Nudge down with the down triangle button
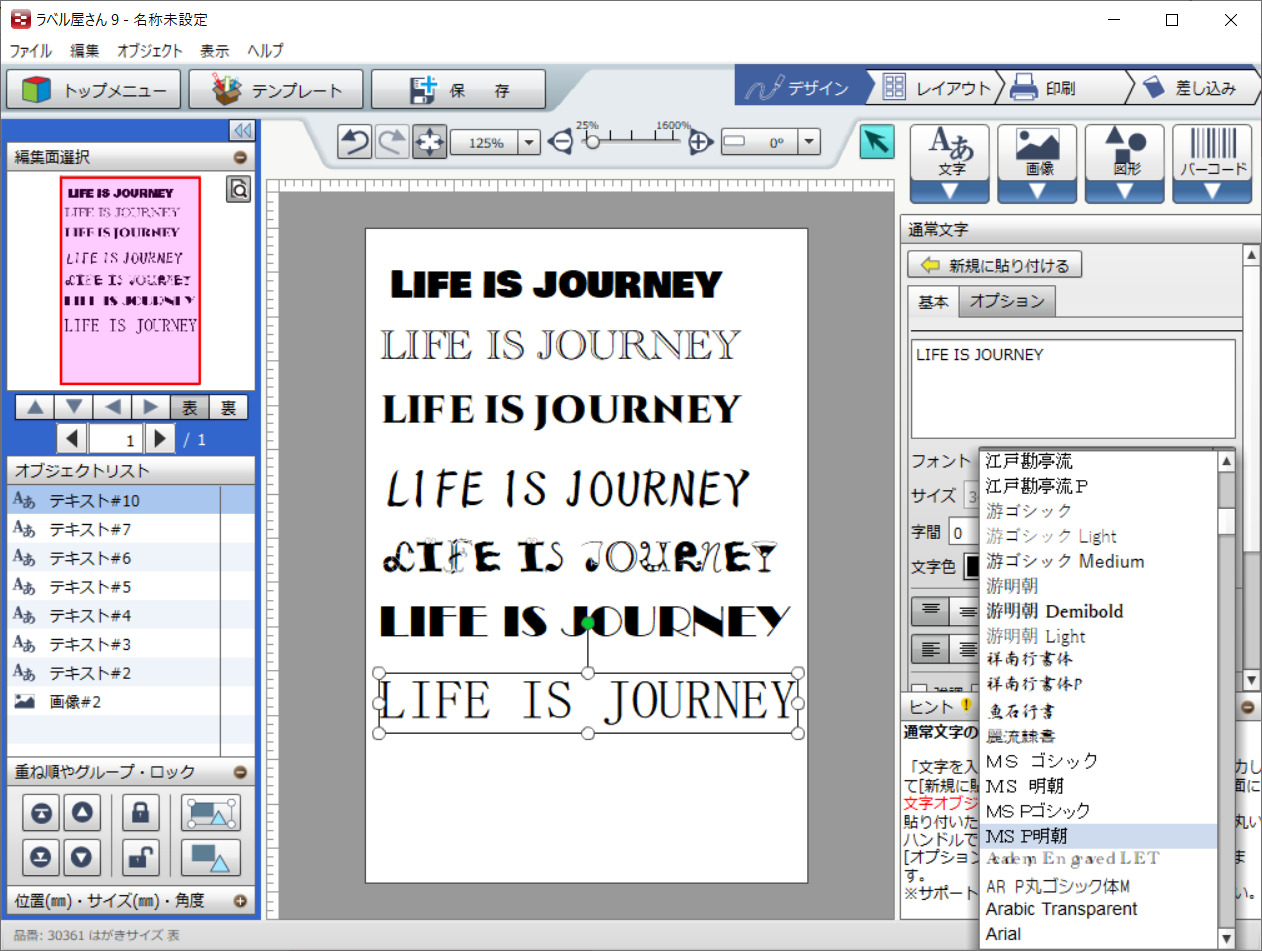1262x951 pixels. (73, 407)
